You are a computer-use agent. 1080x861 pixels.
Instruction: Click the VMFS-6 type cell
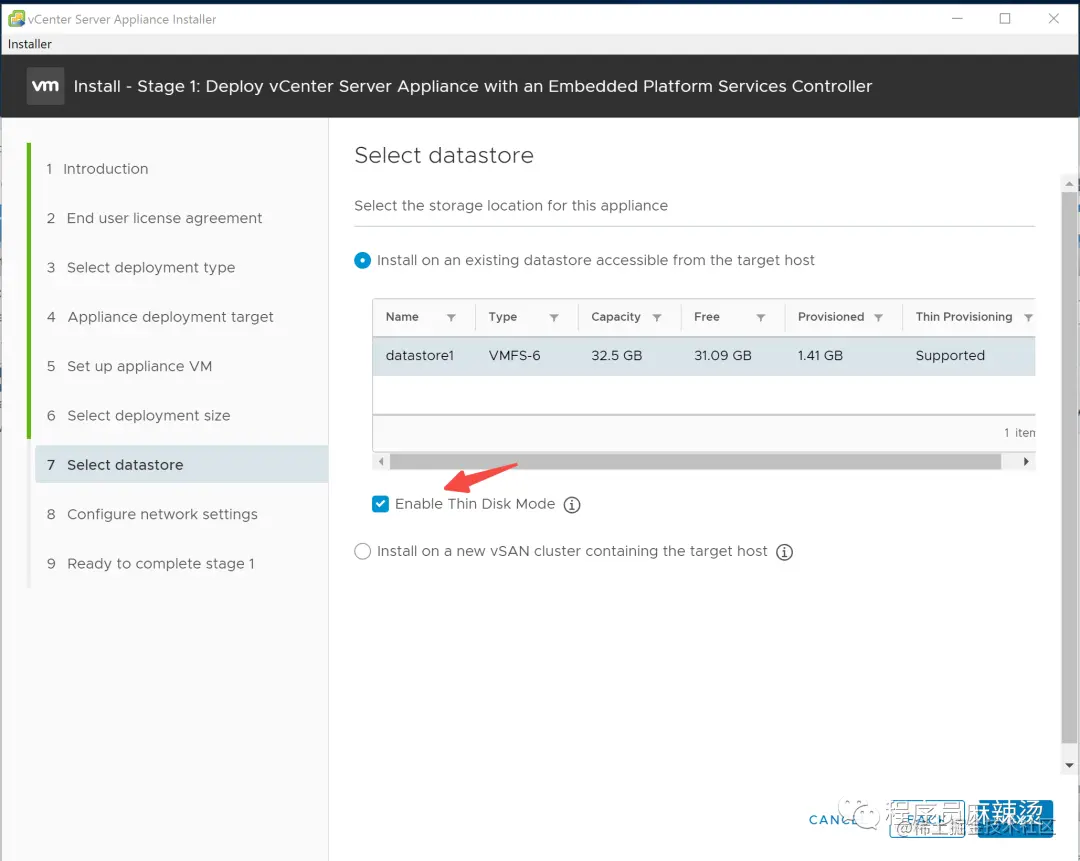tap(515, 356)
